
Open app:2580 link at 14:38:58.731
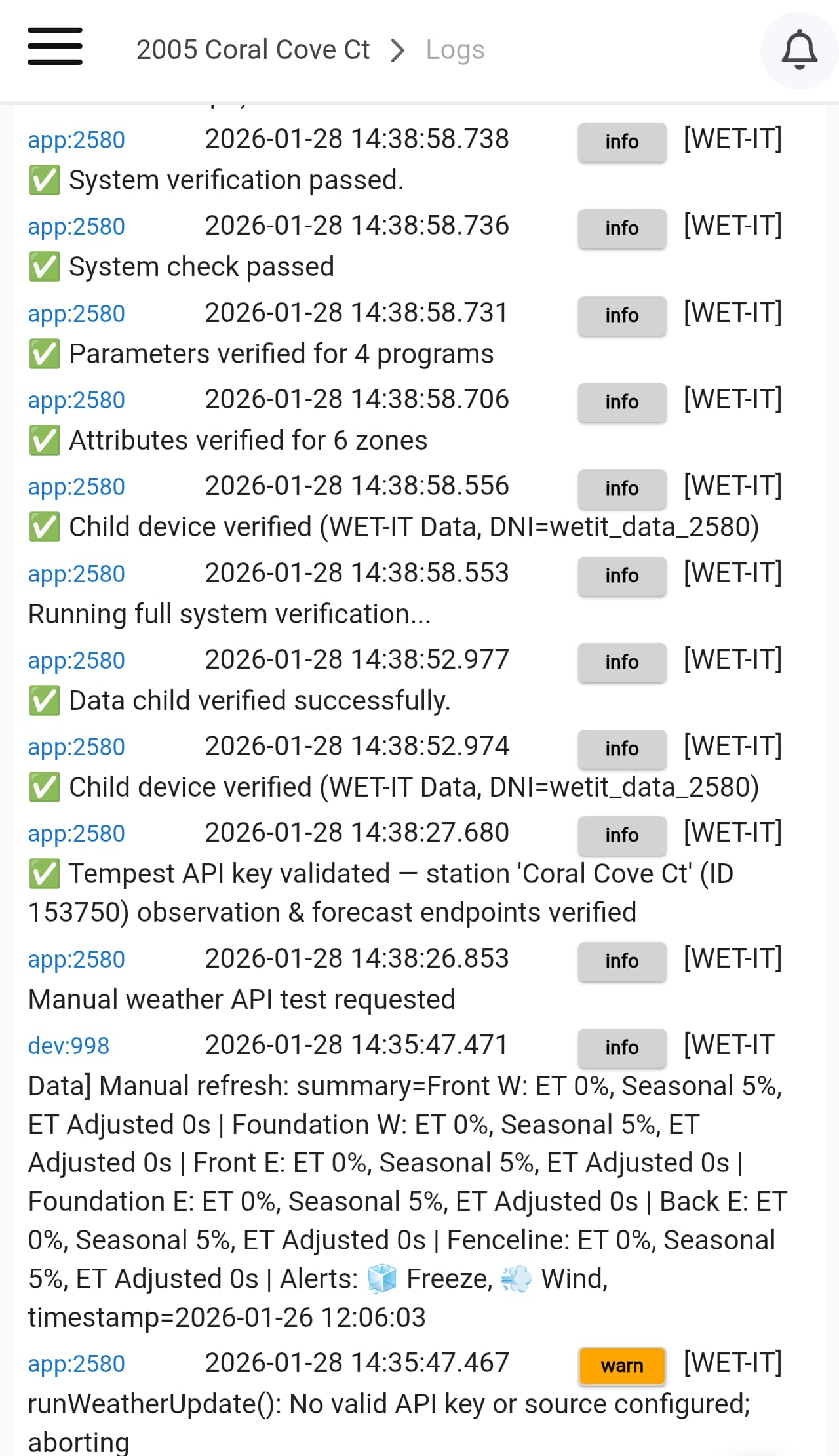tap(76, 314)
